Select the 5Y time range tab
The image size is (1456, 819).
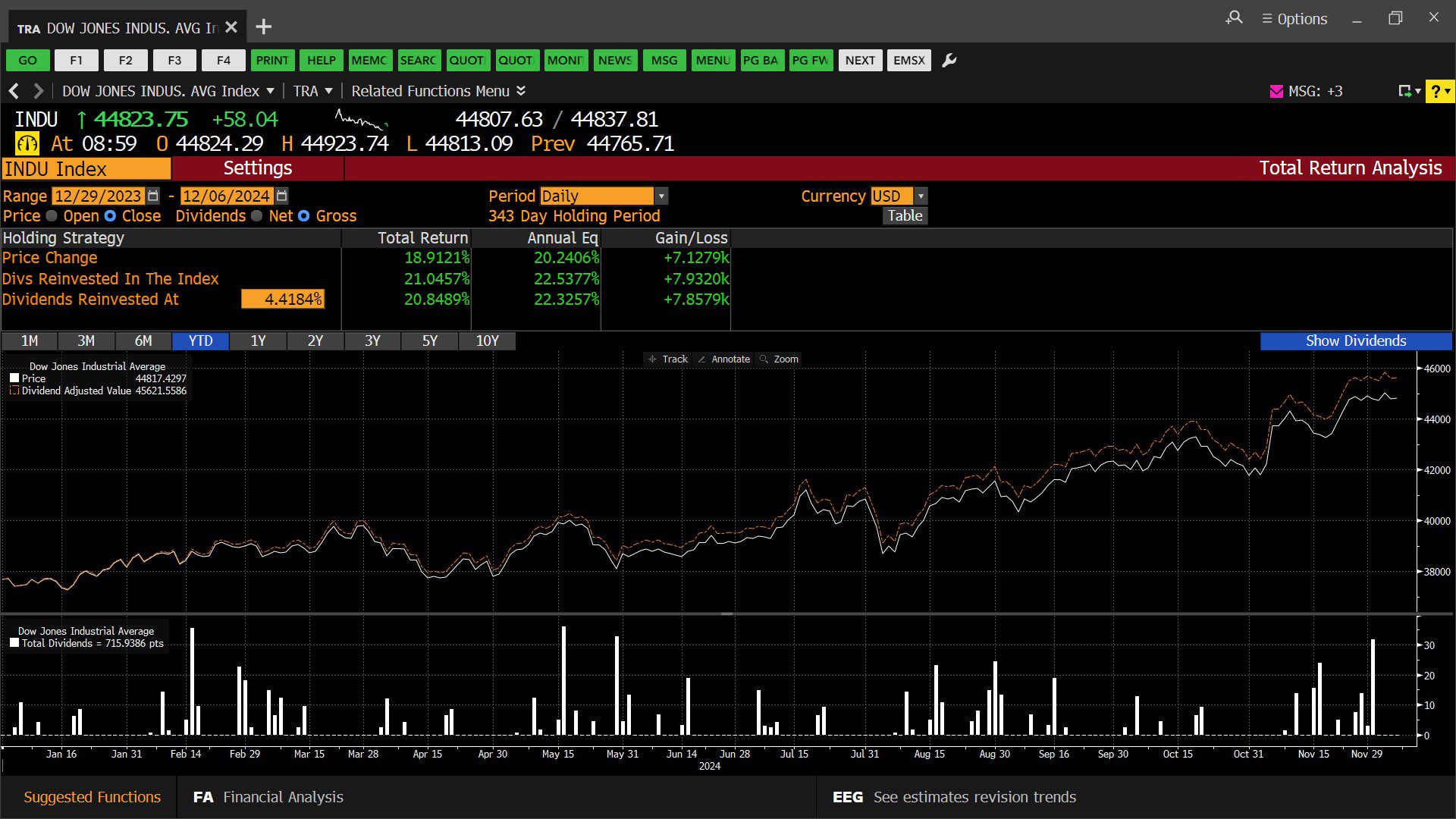430,340
